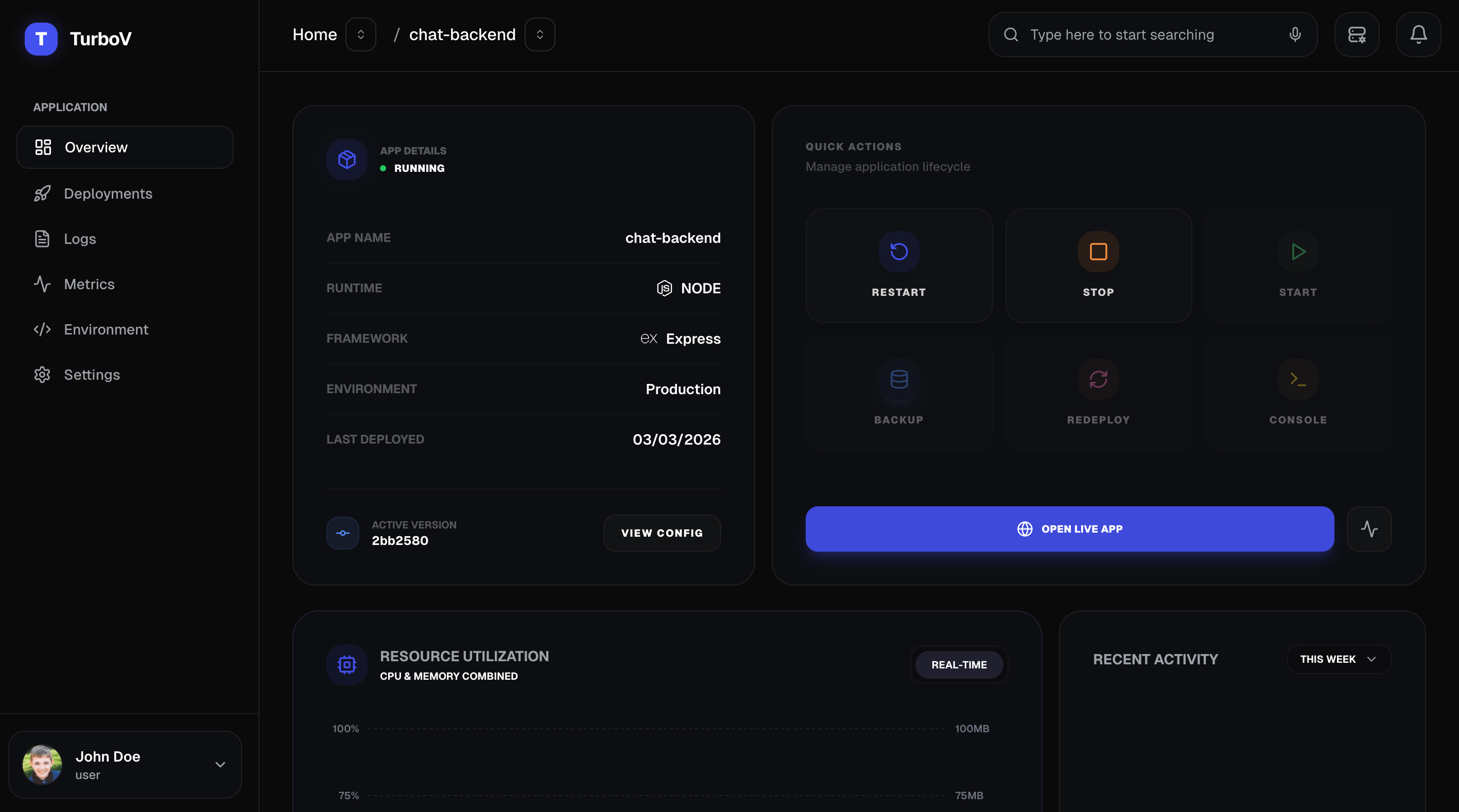Click the TurboV logo icon
The height and width of the screenshot is (812, 1459).
pyautogui.click(x=41, y=39)
